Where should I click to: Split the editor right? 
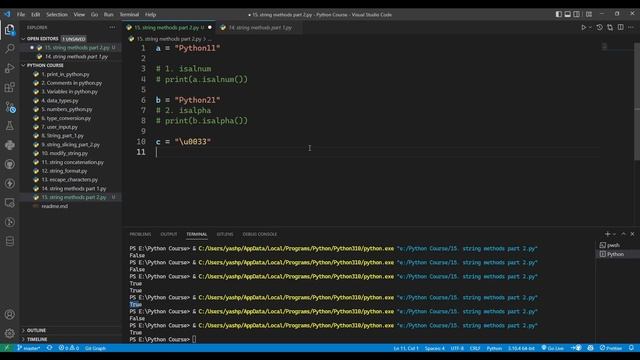(x=620, y=27)
